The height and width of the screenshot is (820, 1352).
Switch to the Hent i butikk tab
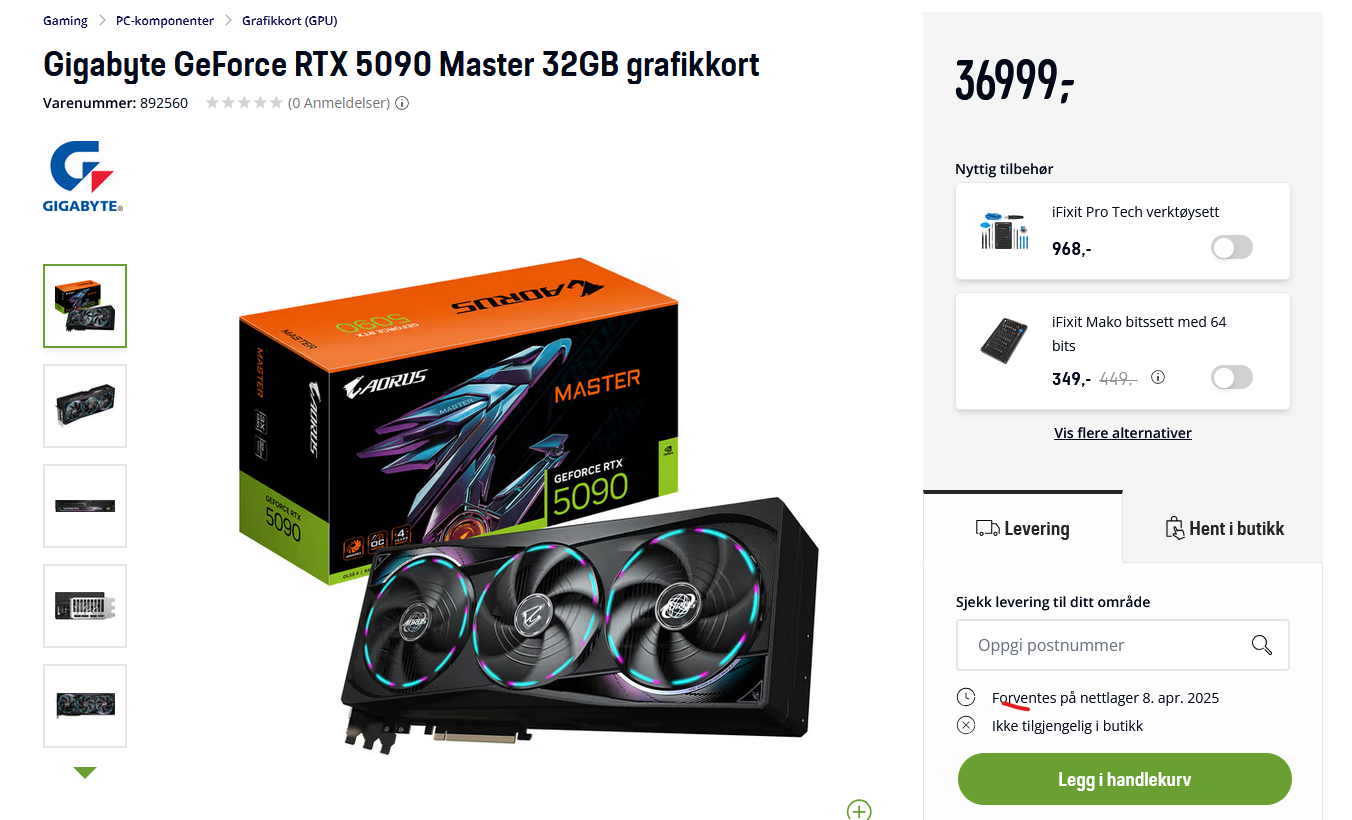pos(1224,528)
